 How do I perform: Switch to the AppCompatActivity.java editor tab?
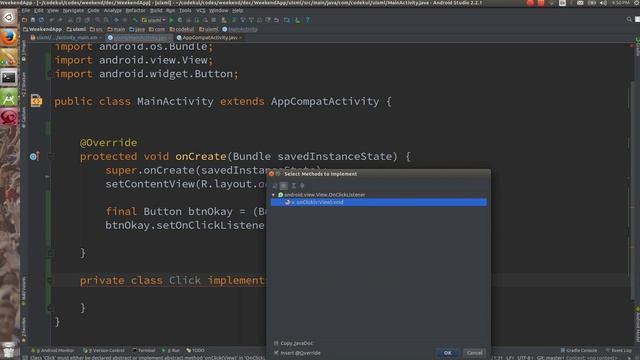209,38
